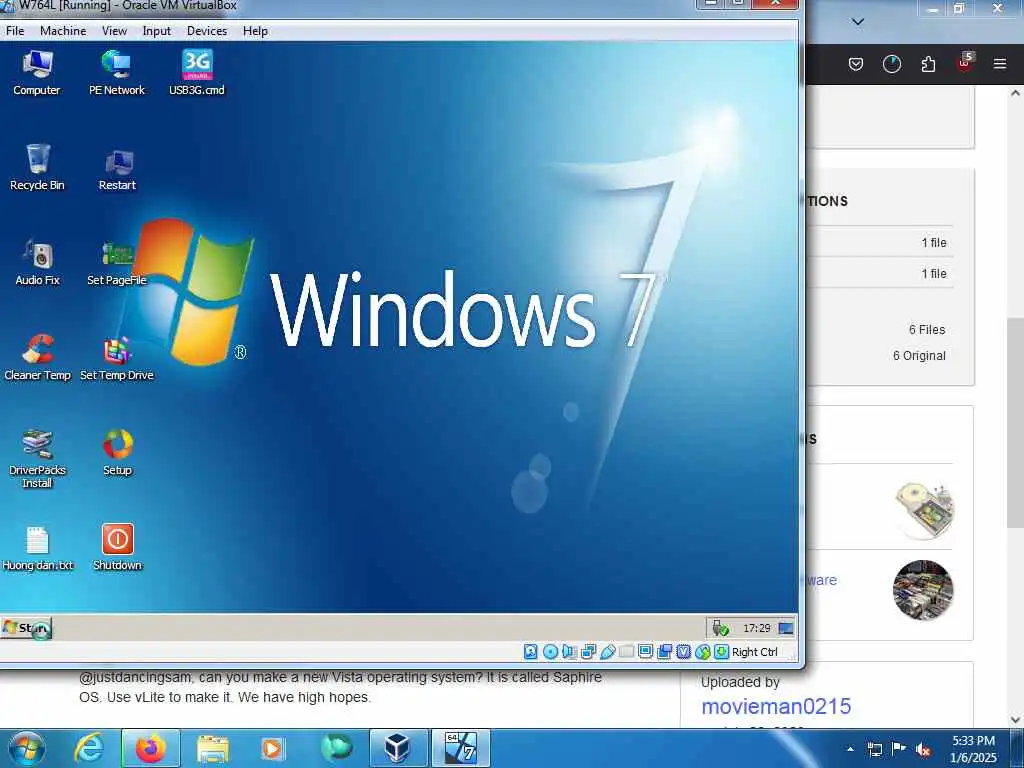Image resolution: width=1024 pixels, height=768 pixels.
Task: Open the VM's Start button
Action: tap(26, 628)
